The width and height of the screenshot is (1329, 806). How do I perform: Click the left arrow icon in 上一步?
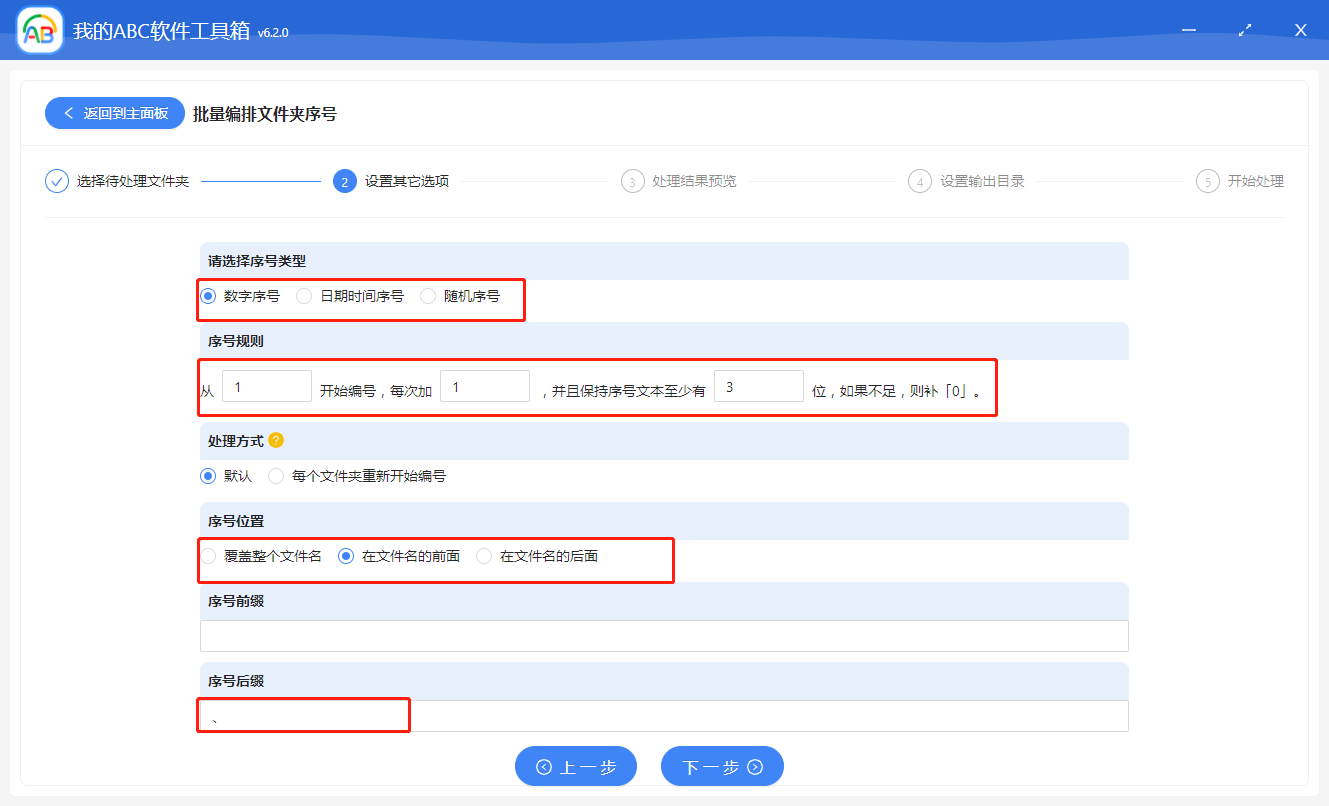tap(543, 766)
